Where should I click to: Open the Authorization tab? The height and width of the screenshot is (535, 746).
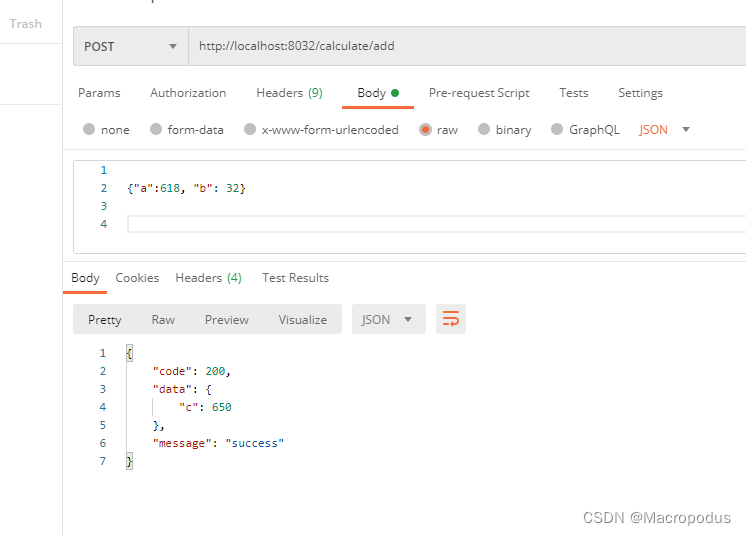pos(188,93)
